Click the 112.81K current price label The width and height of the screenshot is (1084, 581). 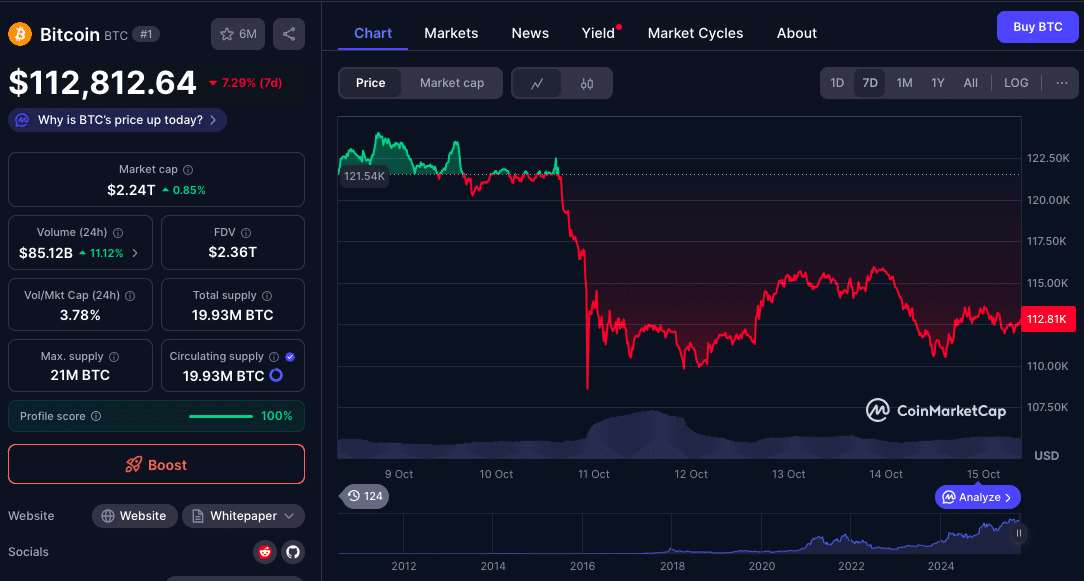[x=1047, y=319]
